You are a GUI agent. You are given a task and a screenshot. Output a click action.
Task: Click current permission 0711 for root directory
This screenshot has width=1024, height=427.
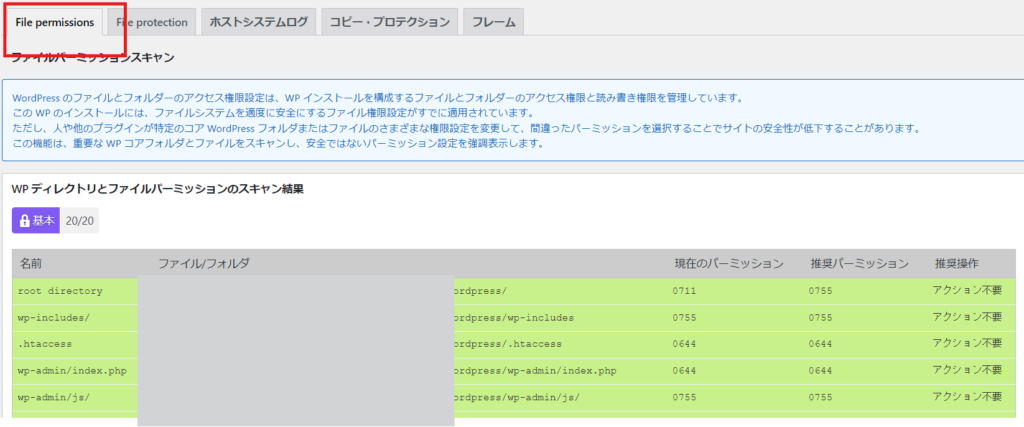685,291
